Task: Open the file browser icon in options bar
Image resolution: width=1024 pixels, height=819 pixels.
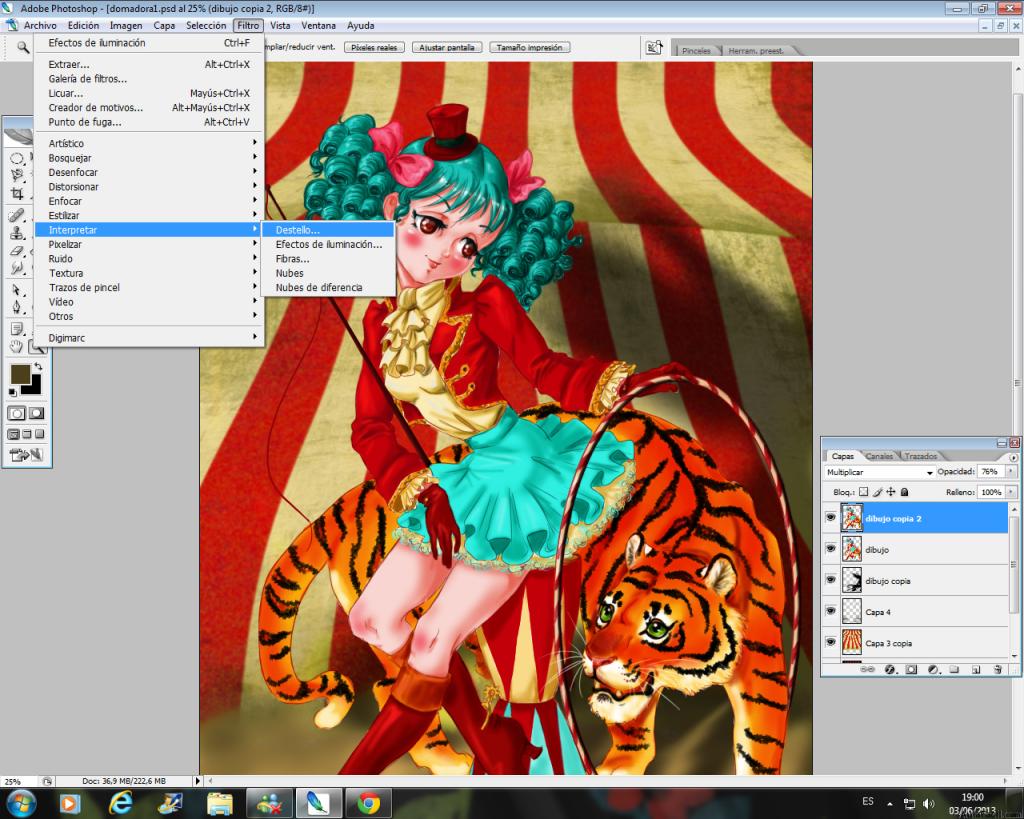Action: [654, 47]
